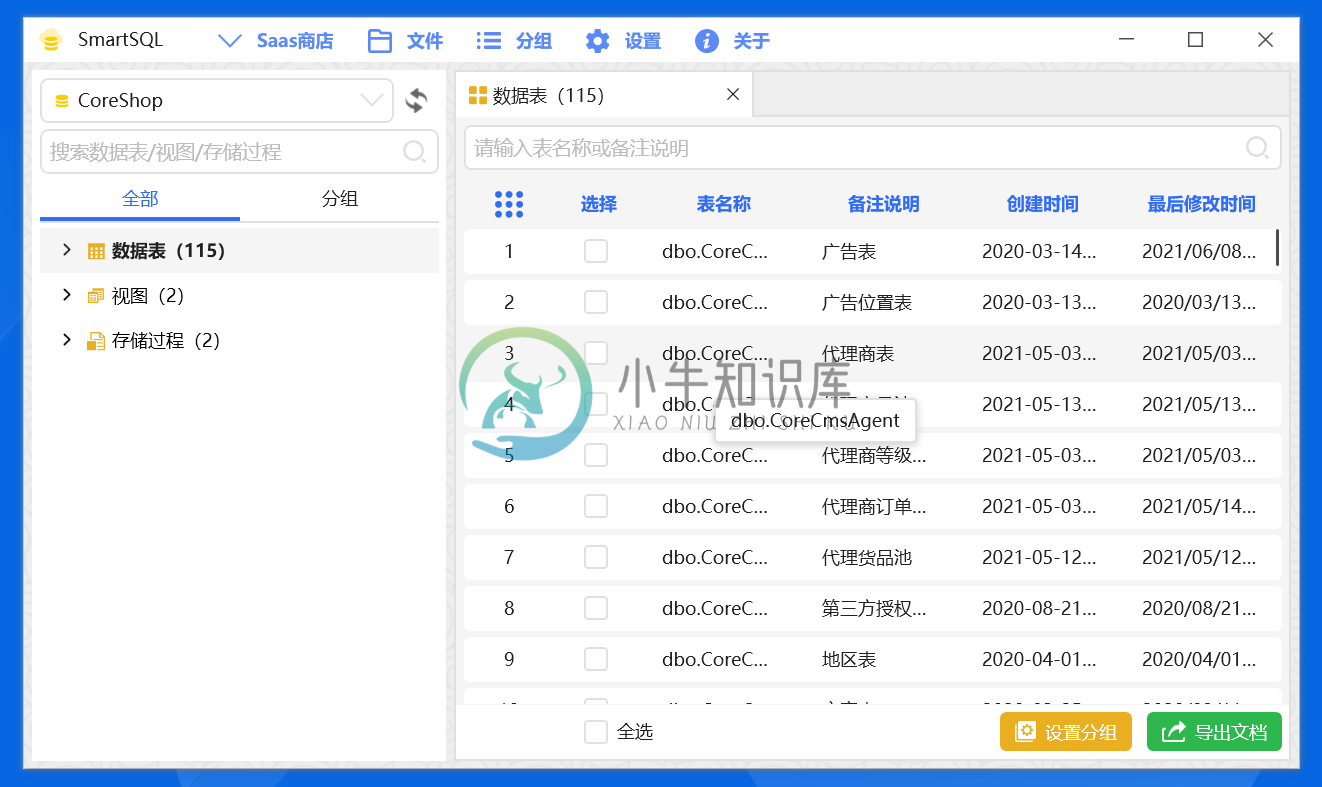The height and width of the screenshot is (787, 1322).
Task: Click the 地区表 remark cell
Action: tap(849, 660)
